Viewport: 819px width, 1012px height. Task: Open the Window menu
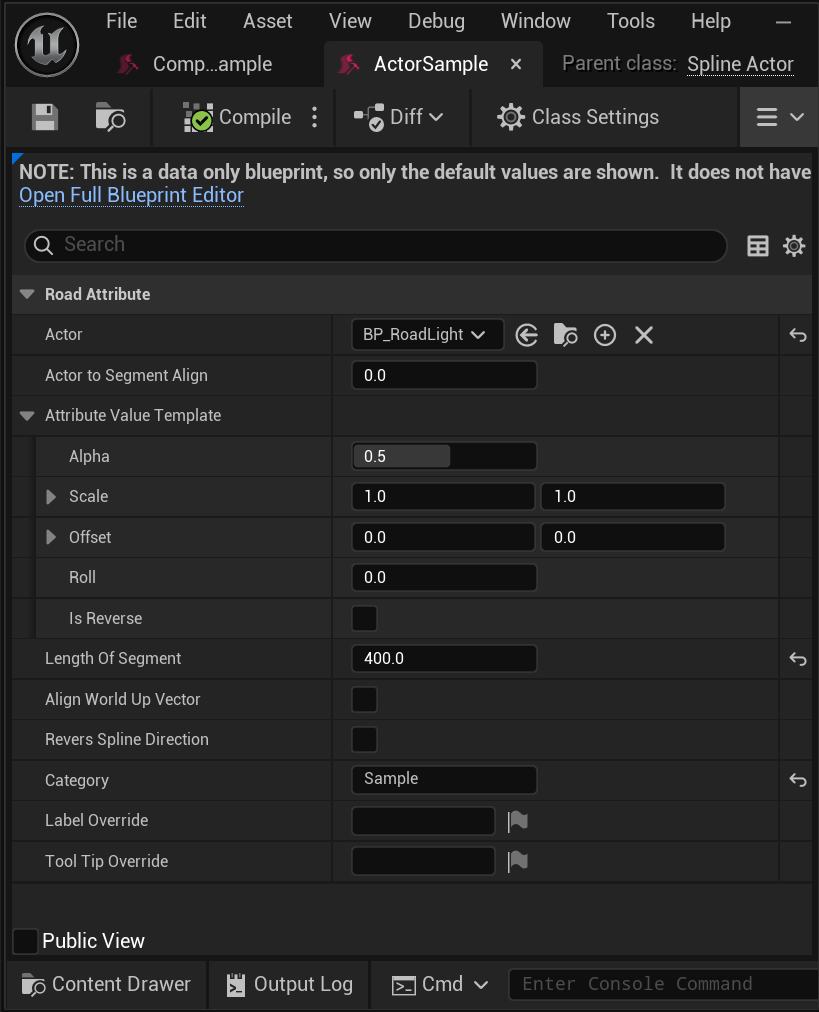point(536,21)
